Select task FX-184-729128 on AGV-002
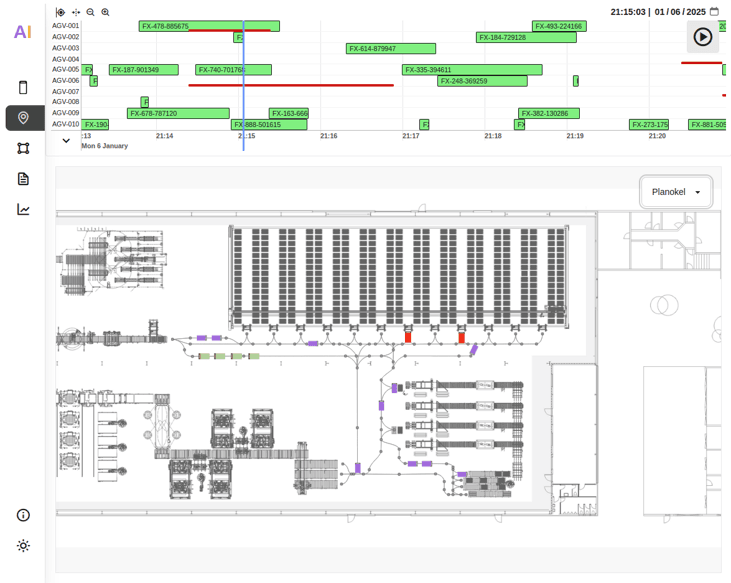This screenshot has height=583, width=731. pyautogui.click(x=526, y=37)
